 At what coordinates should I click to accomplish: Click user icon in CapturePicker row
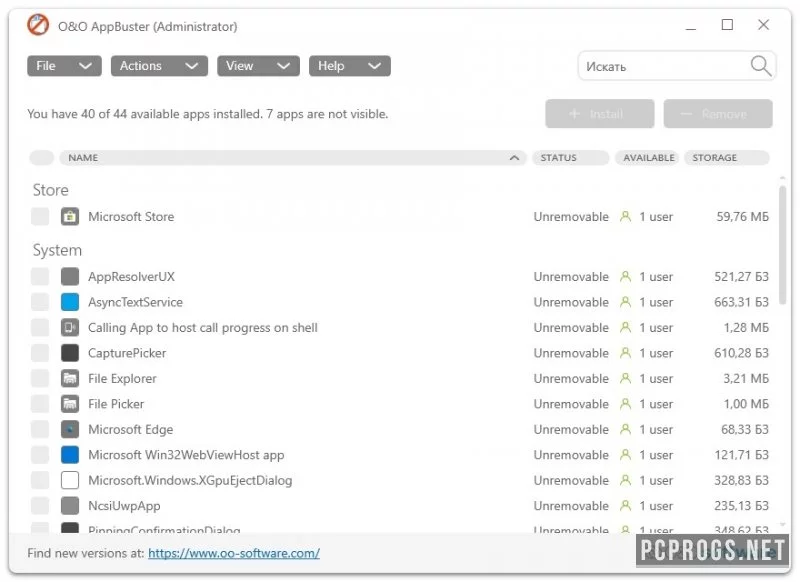625,353
